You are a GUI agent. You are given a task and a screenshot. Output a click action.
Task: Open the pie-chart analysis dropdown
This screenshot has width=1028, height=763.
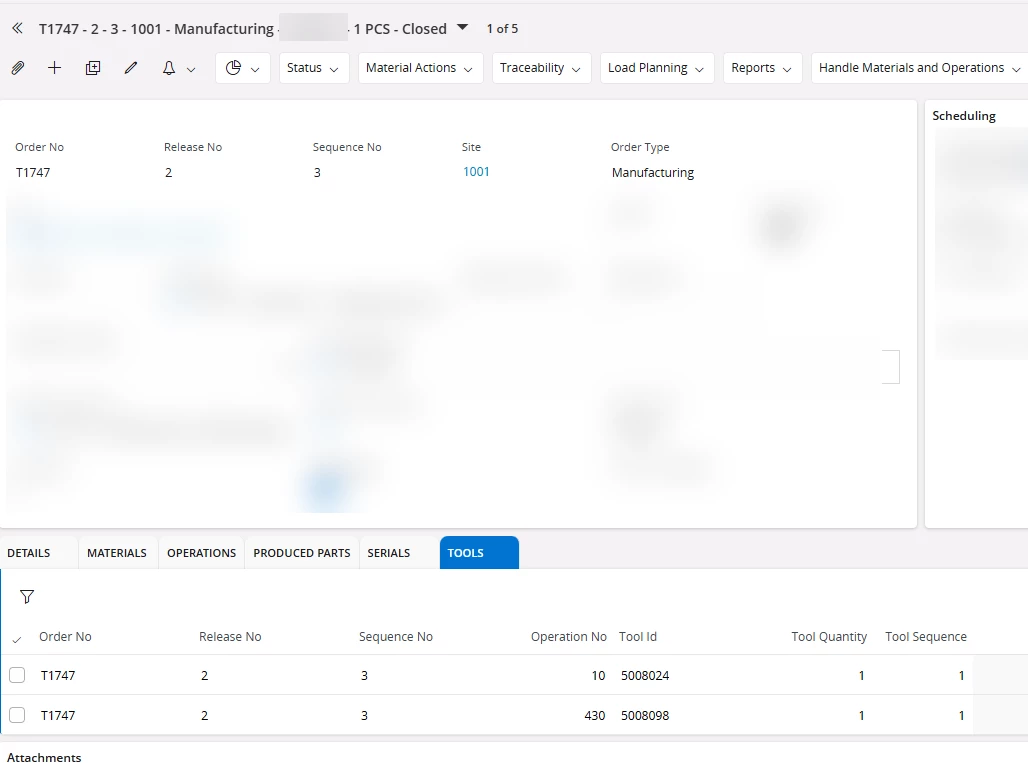pyautogui.click(x=243, y=68)
